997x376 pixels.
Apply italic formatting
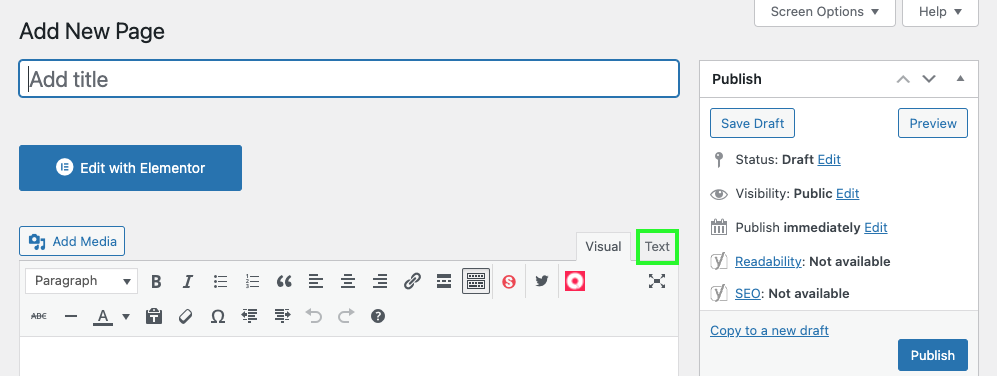(188, 281)
